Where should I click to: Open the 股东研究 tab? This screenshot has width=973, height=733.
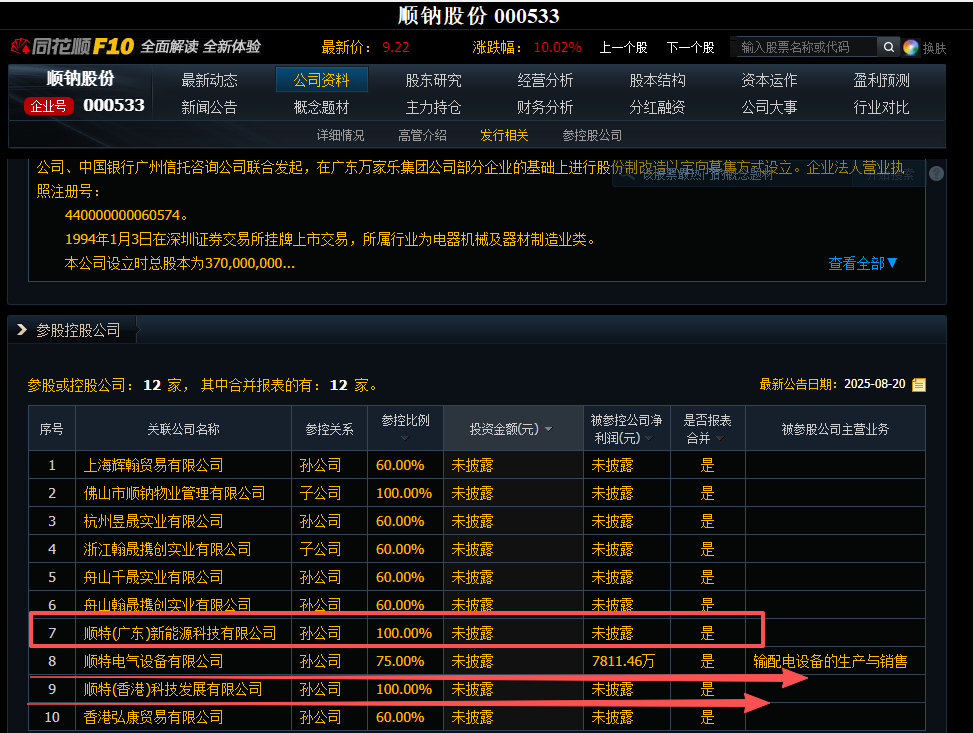tap(433, 80)
